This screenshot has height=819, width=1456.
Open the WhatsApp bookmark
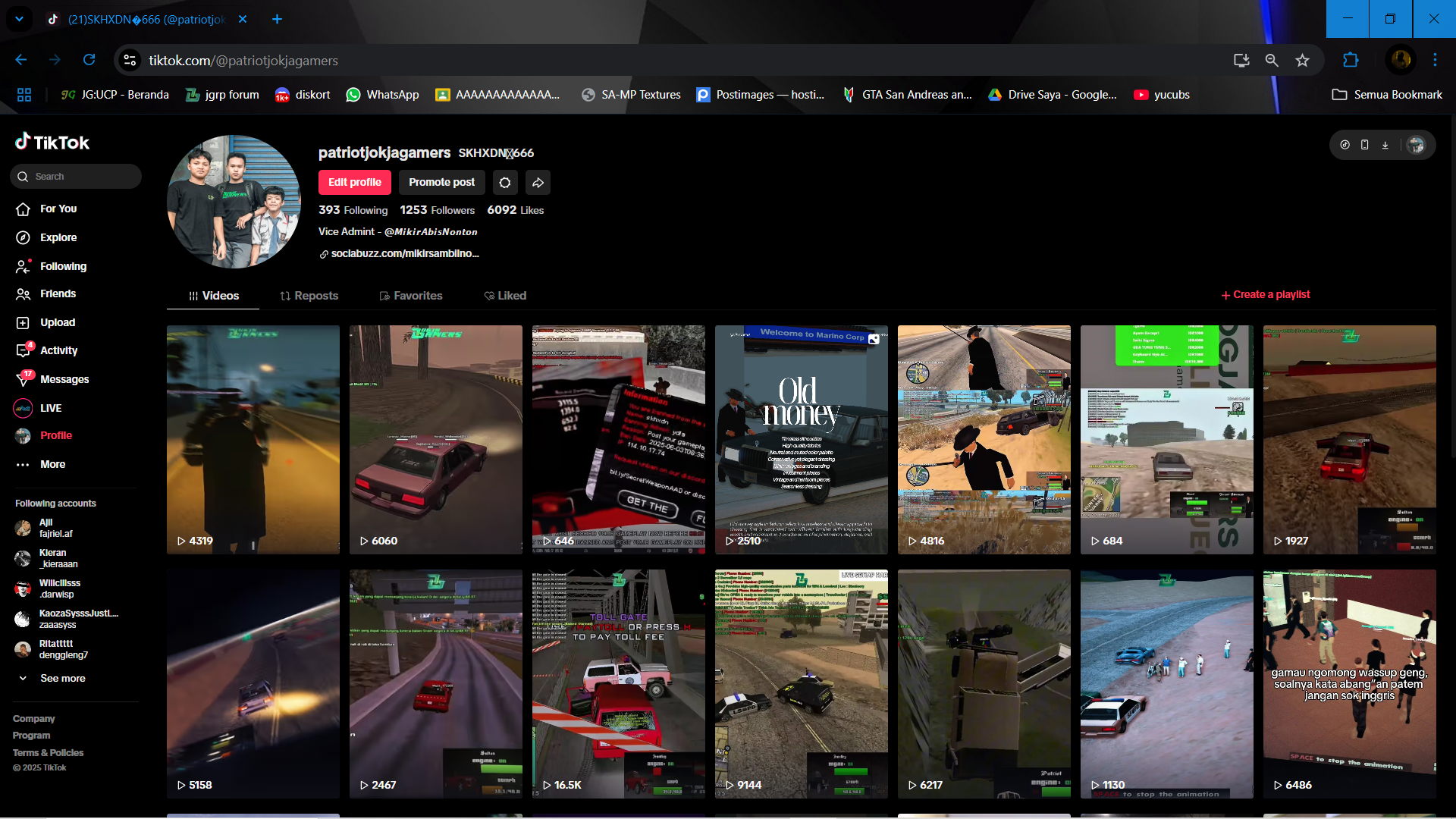[382, 95]
